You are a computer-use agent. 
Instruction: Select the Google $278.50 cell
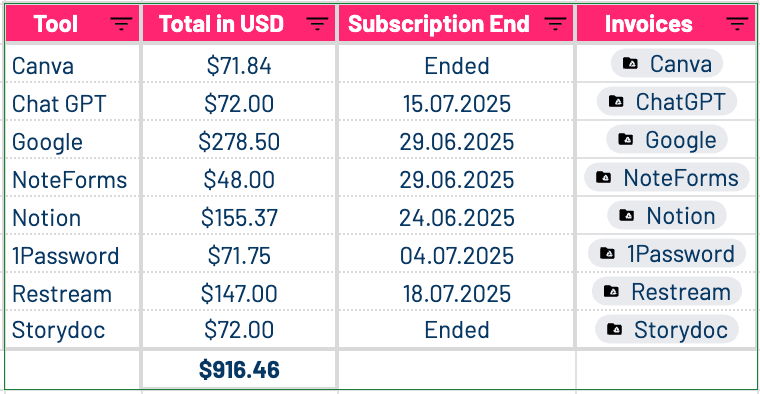tap(239, 141)
